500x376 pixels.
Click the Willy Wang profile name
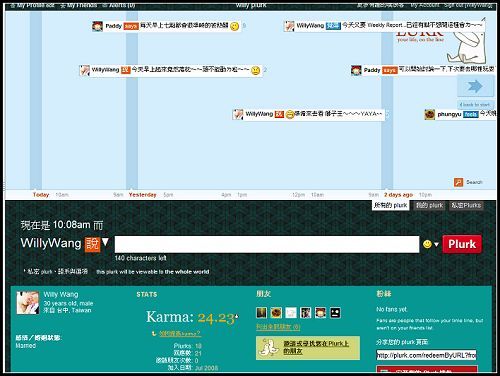pyautogui.click(x=61, y=295)
